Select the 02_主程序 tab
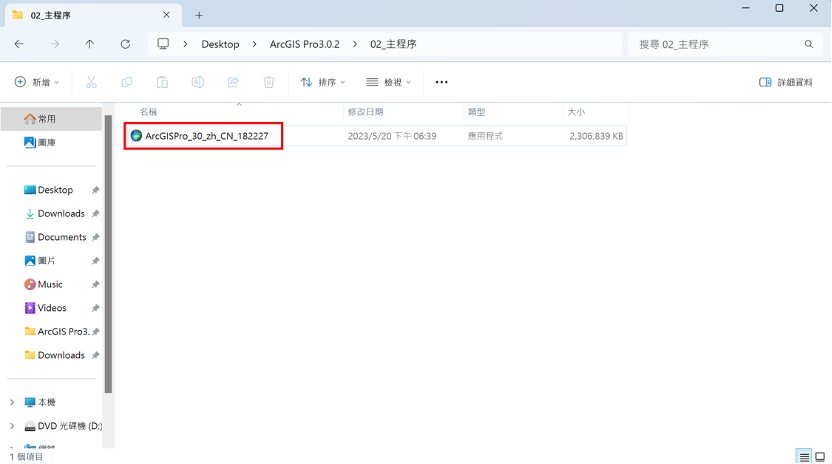This screenshot has height=464, width=832. pos(93,15)
